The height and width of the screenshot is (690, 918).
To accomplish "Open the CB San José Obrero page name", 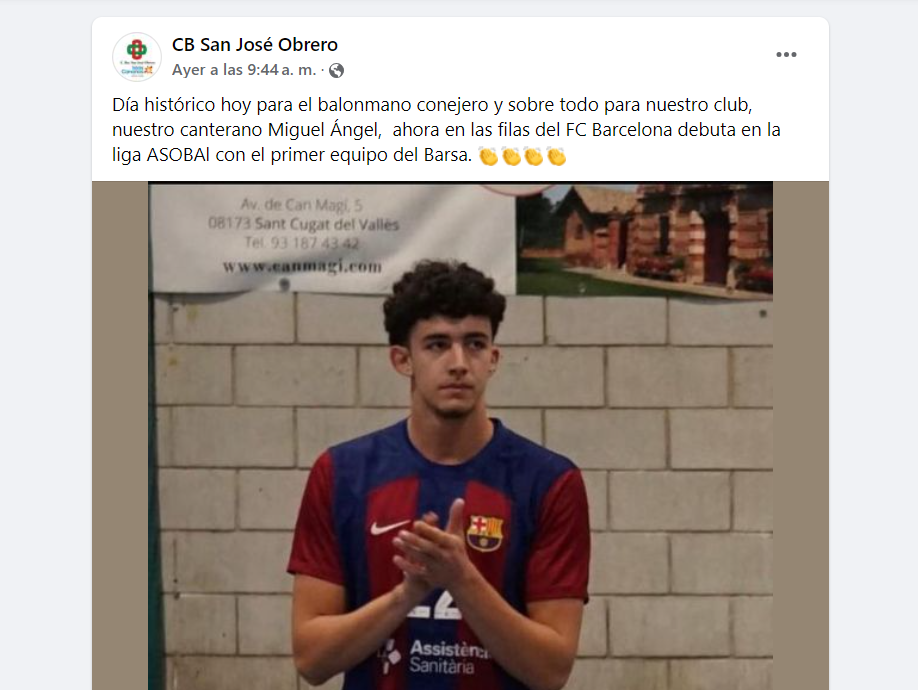I will [255, 44].
